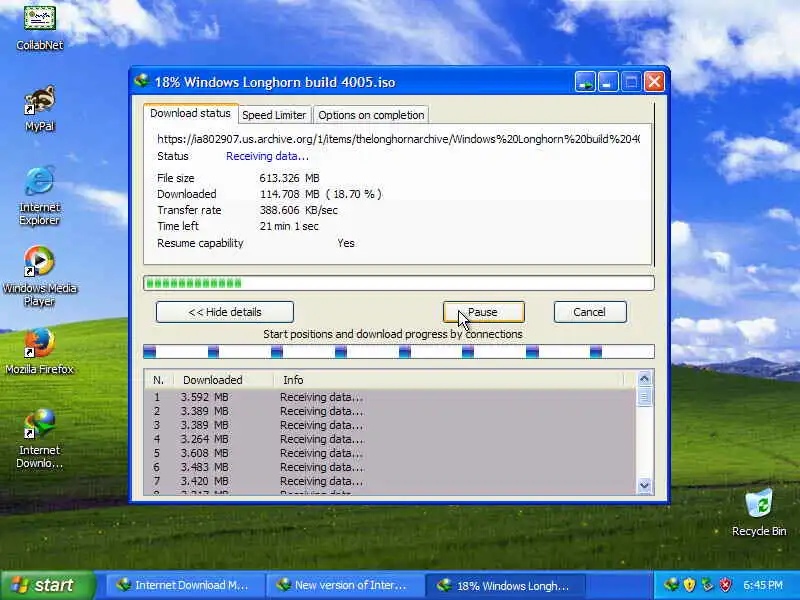Select the Windows Media Player shortcut
This screenshot has height=600, width=800.
tap(39, 277)
